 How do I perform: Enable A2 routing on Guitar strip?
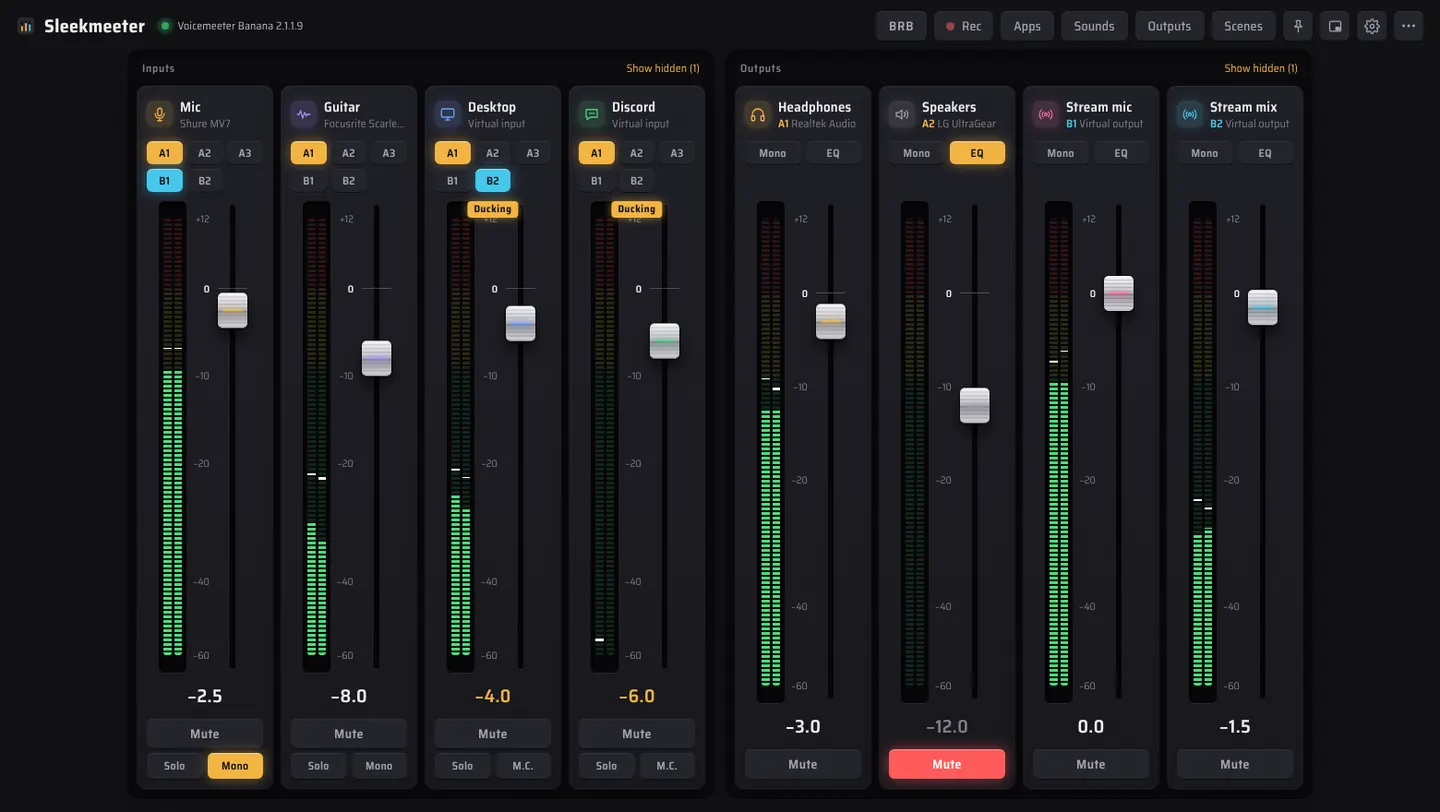348,153
